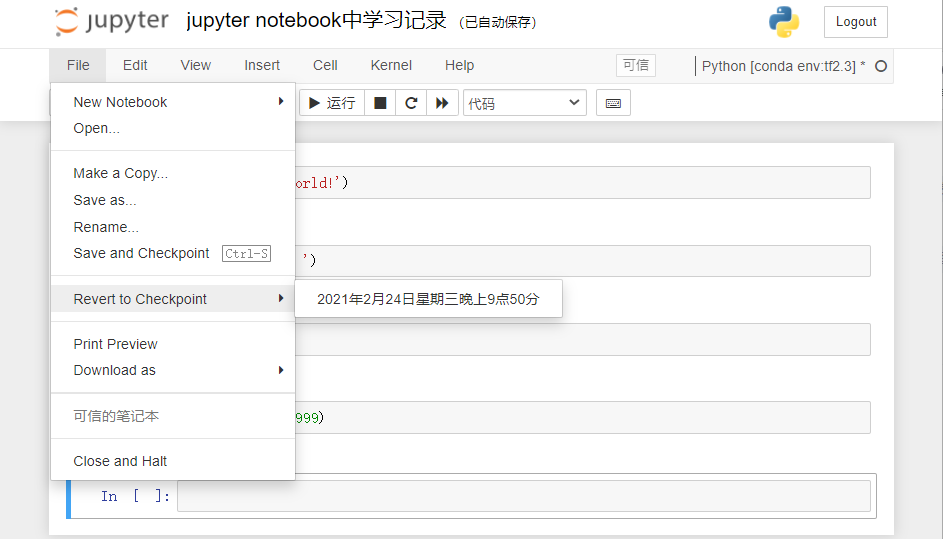This screenshot has height=539, width=943.
Task: Open the Cell menu
Action: point(325,65)
